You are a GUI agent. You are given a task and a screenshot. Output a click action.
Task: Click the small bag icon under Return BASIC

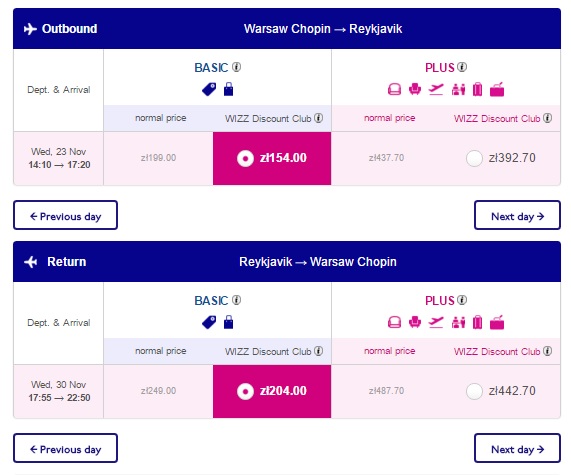tap(228, 322)
